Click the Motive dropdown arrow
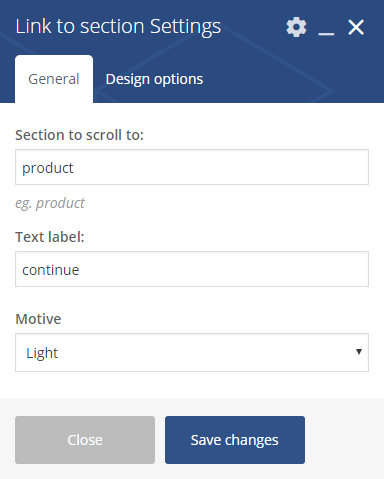Image resolution: width=384 pixels, height=479 pixels. coord(359,352)
